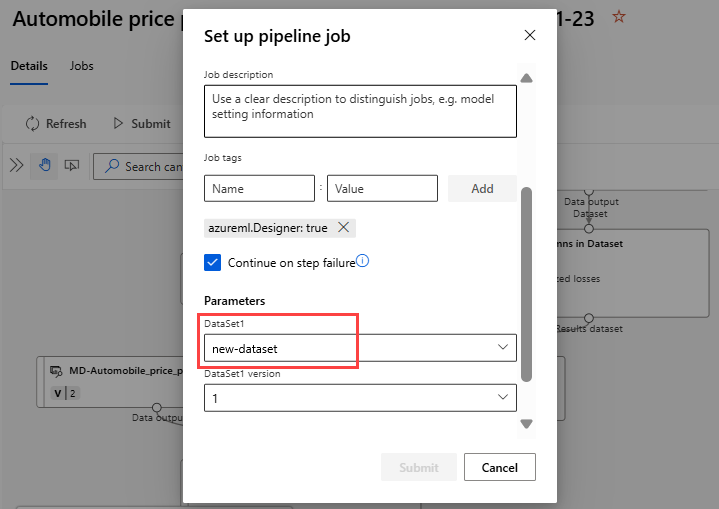The height and width of the screenshot is (509, 719).
Task: Click the Job description text area
Action: coord(360,111)
